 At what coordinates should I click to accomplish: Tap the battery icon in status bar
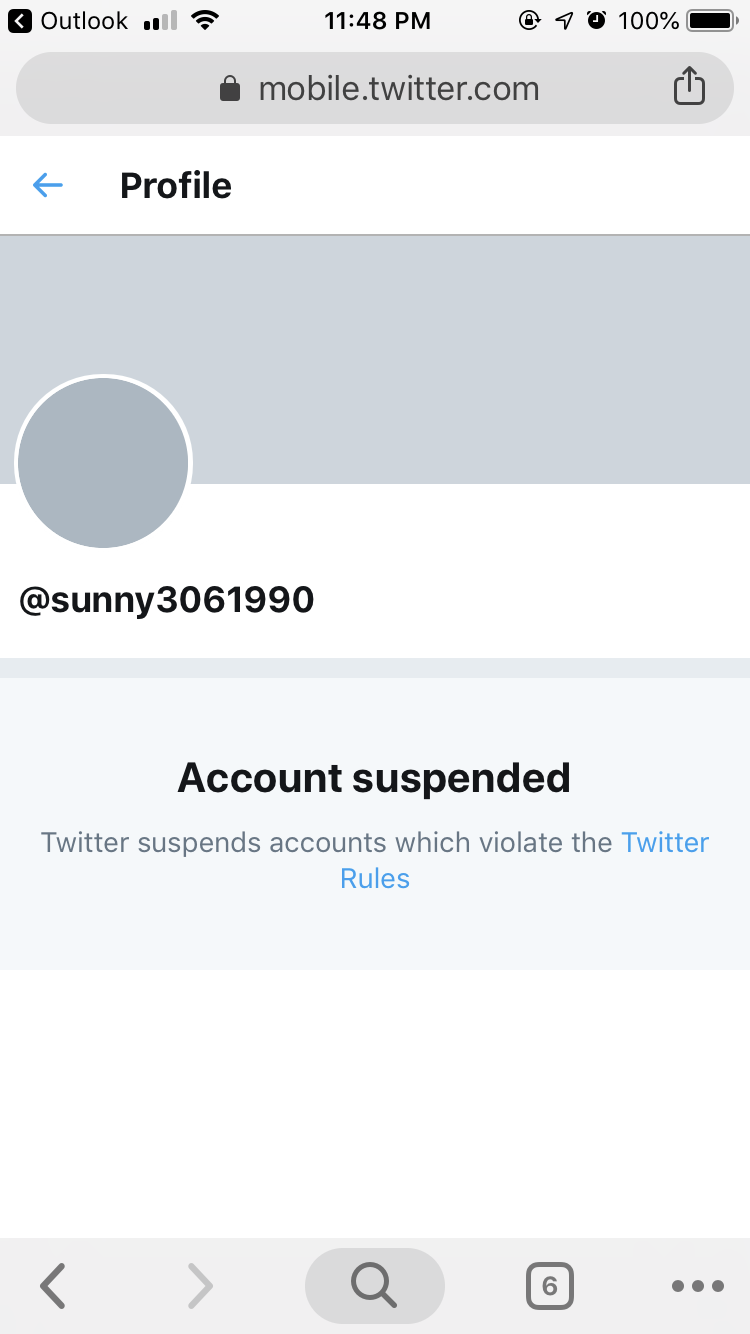pos(711,21)
